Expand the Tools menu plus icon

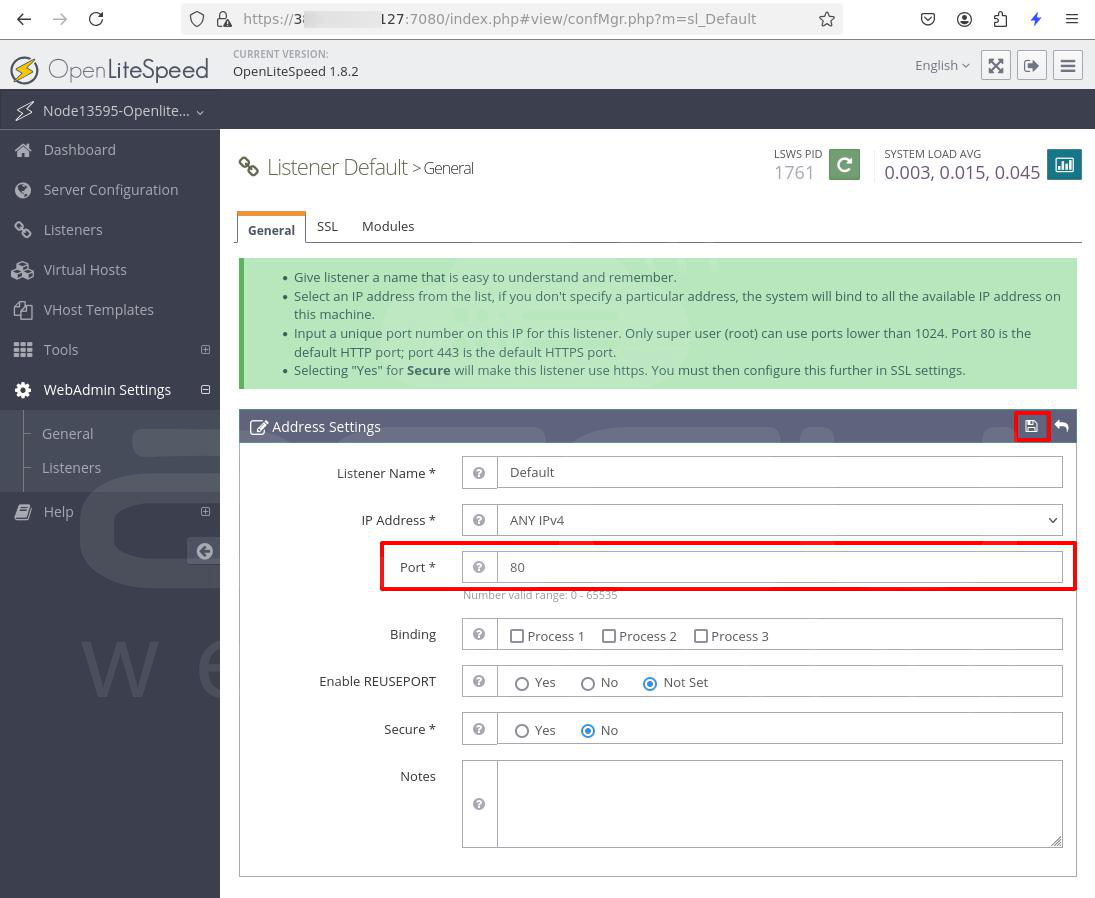click(205, 350)
